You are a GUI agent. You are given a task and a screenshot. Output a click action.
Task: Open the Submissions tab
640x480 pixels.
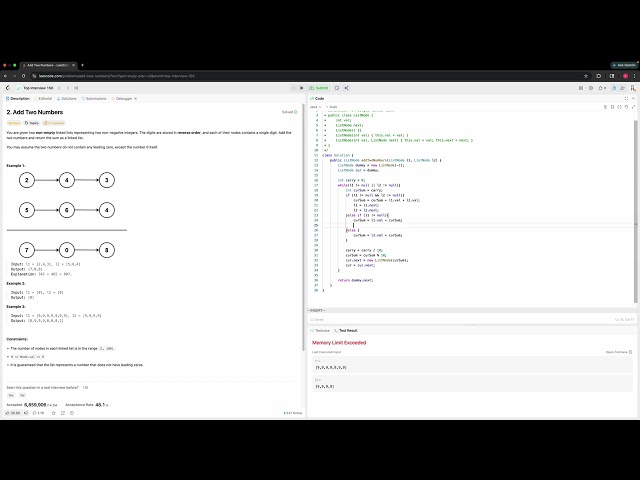pos(94,98)
